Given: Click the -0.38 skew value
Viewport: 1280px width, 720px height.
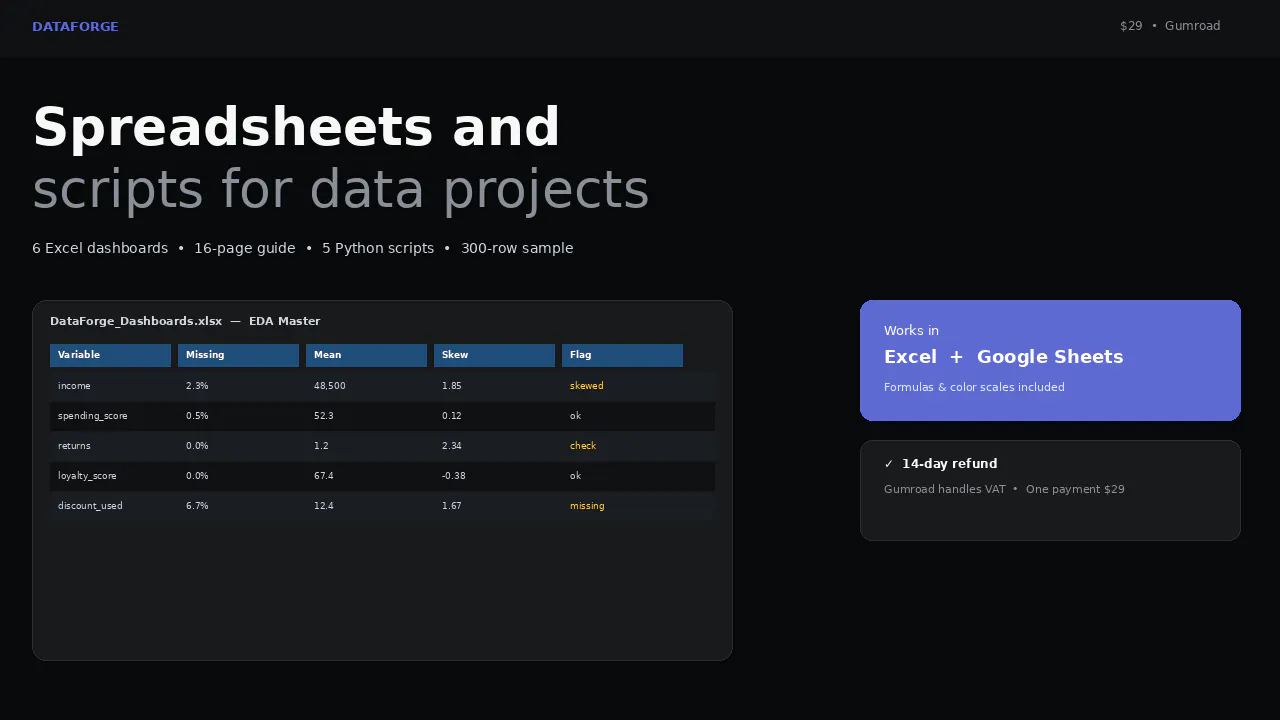Looking at the screenshot, I should coord(454,476).
